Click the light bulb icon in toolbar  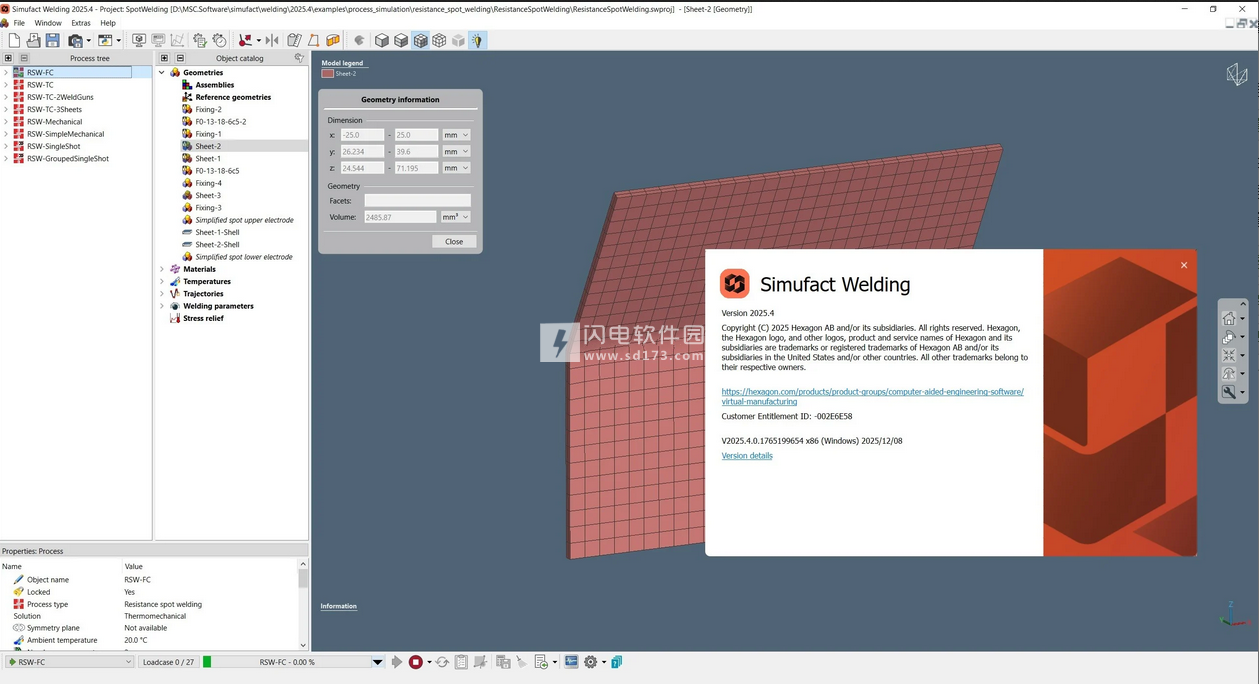pos(477,41)
